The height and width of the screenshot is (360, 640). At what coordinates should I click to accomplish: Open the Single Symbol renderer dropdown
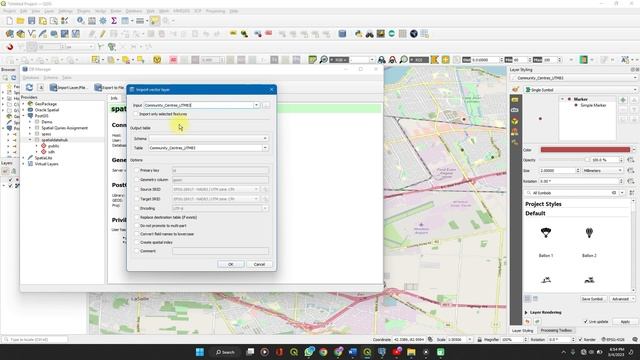(581, 90)
